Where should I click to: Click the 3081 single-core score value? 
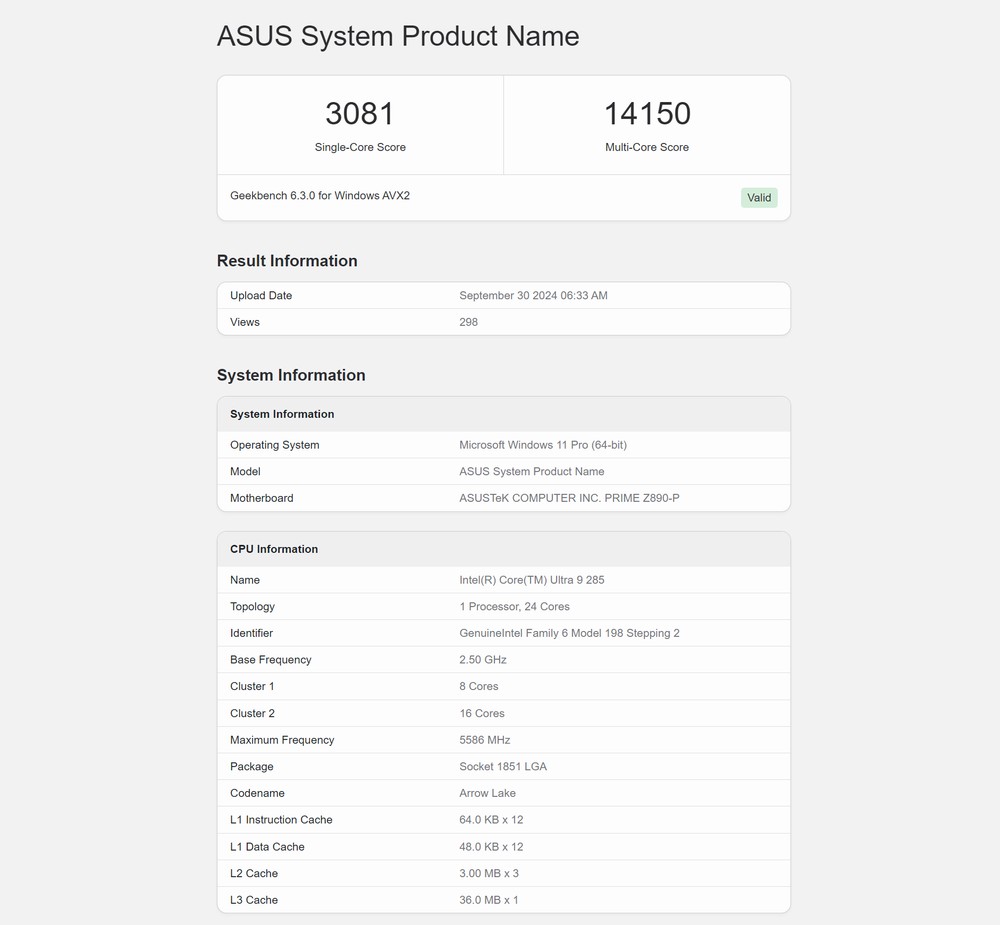(360, 114)
